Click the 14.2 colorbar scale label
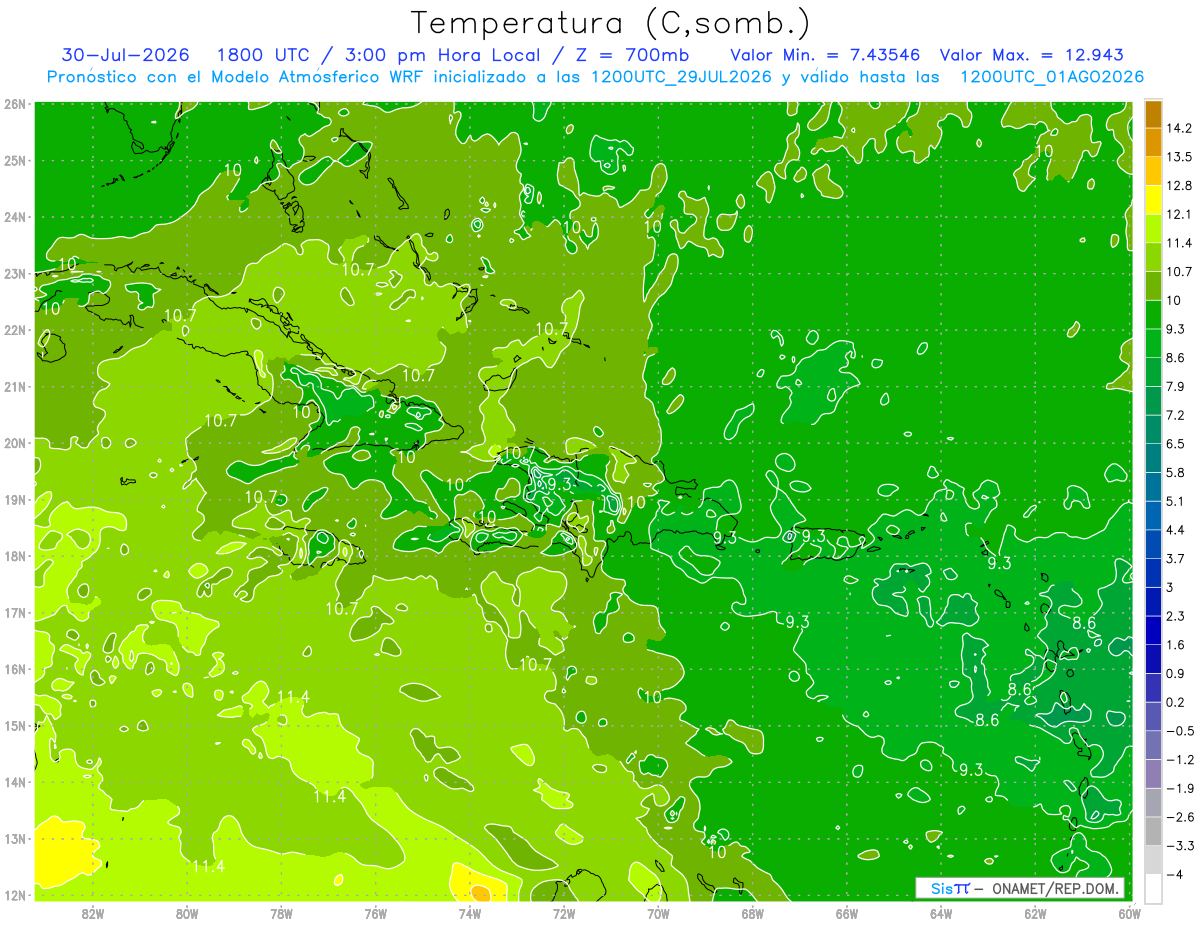Image resolution: width=1200 pixels, height=927 pixels. click(1179, 128)
